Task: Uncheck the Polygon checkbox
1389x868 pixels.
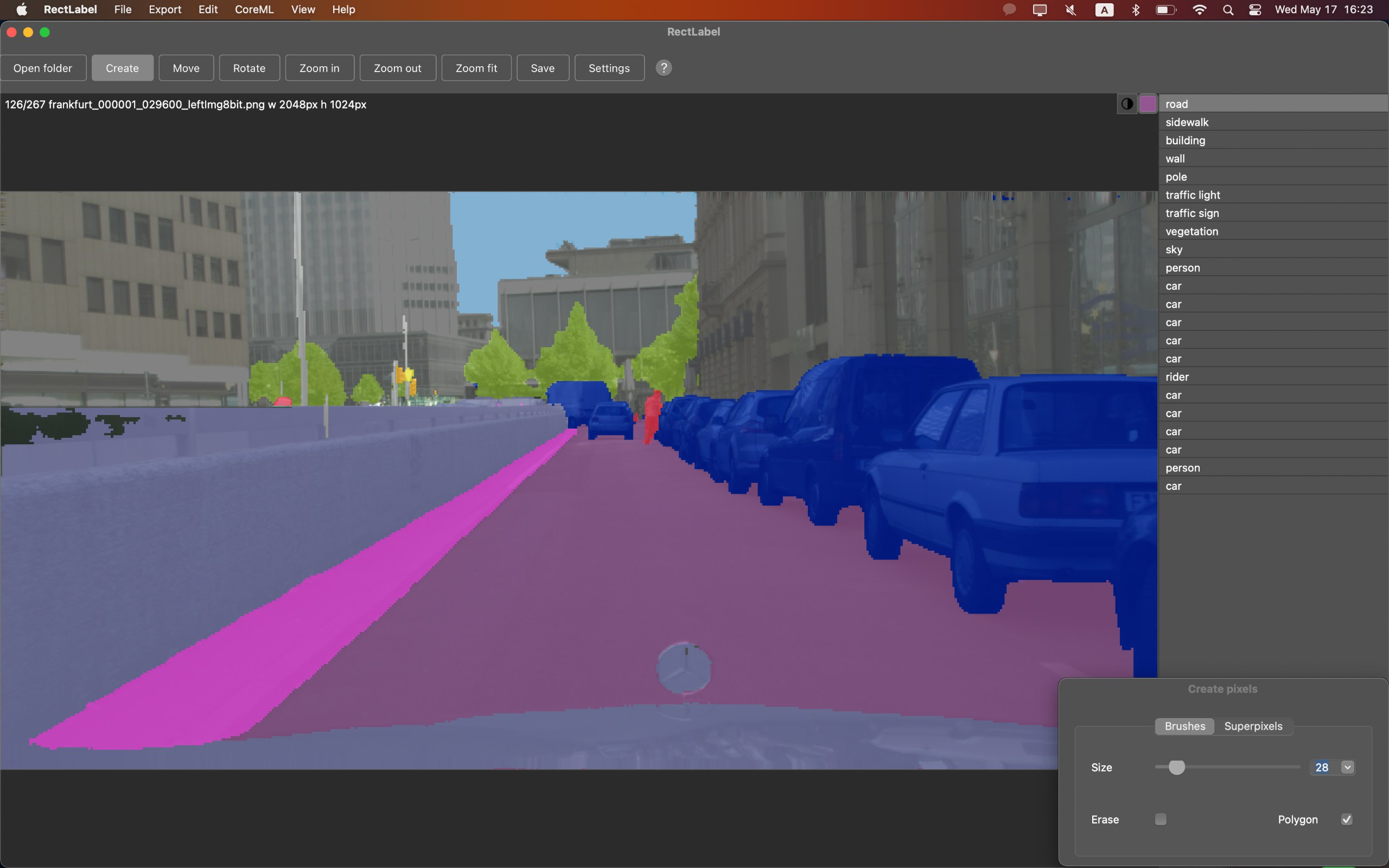Action: 1347,819
